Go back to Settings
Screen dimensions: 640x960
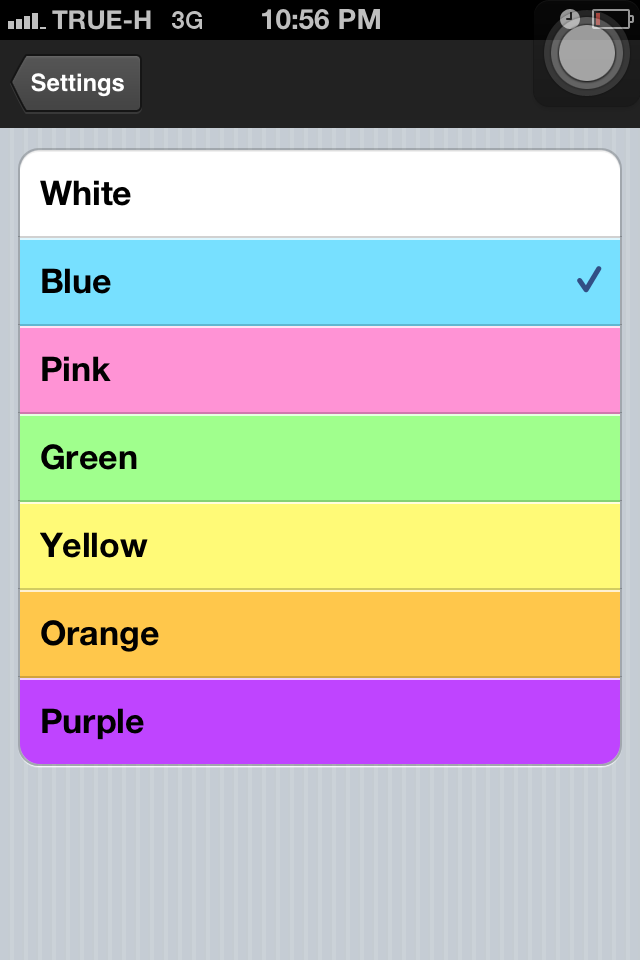point(76,83)
